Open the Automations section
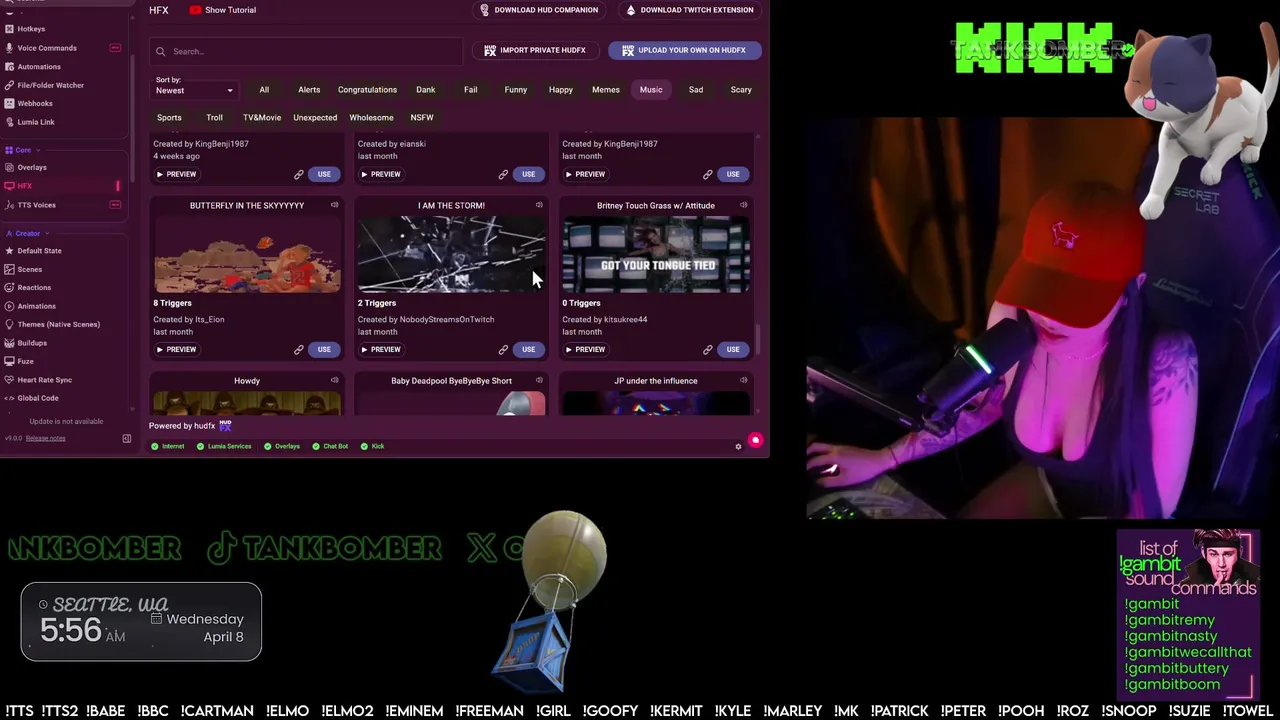The height and width of the screenshot is (720, 1280). [38, 66]
